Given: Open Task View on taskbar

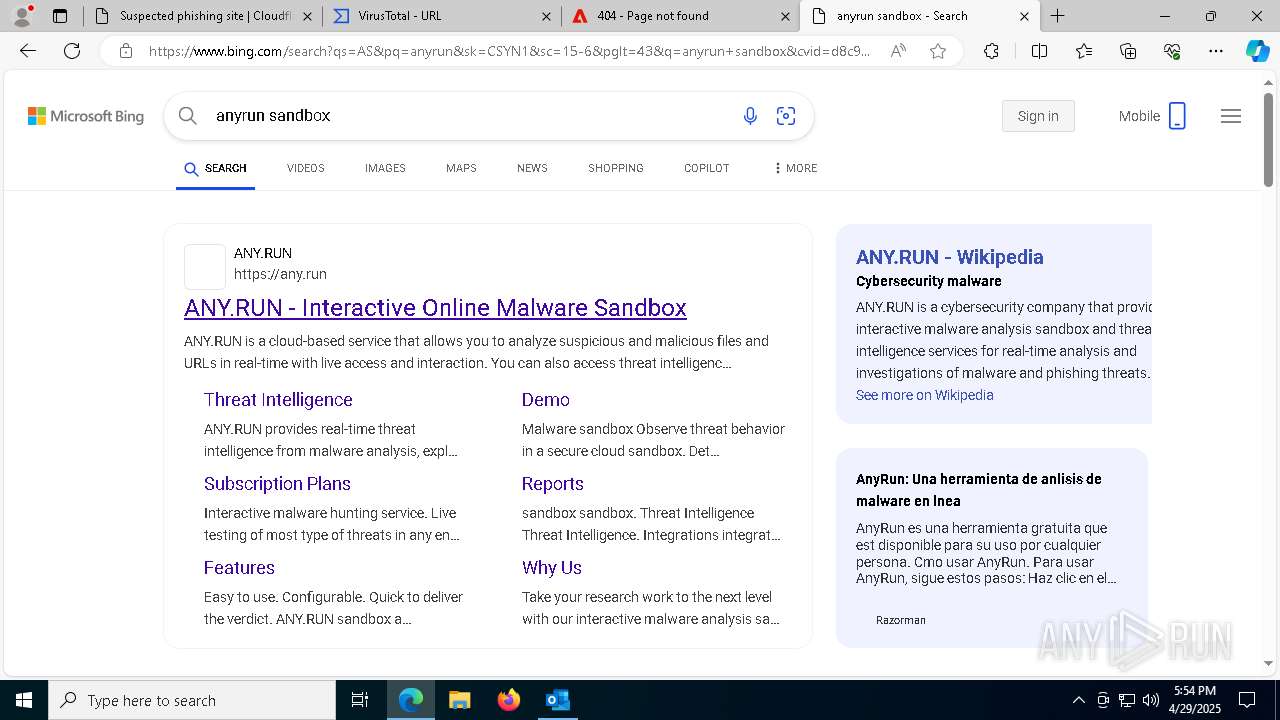Looking at the screenshot, I should (360, 700).
